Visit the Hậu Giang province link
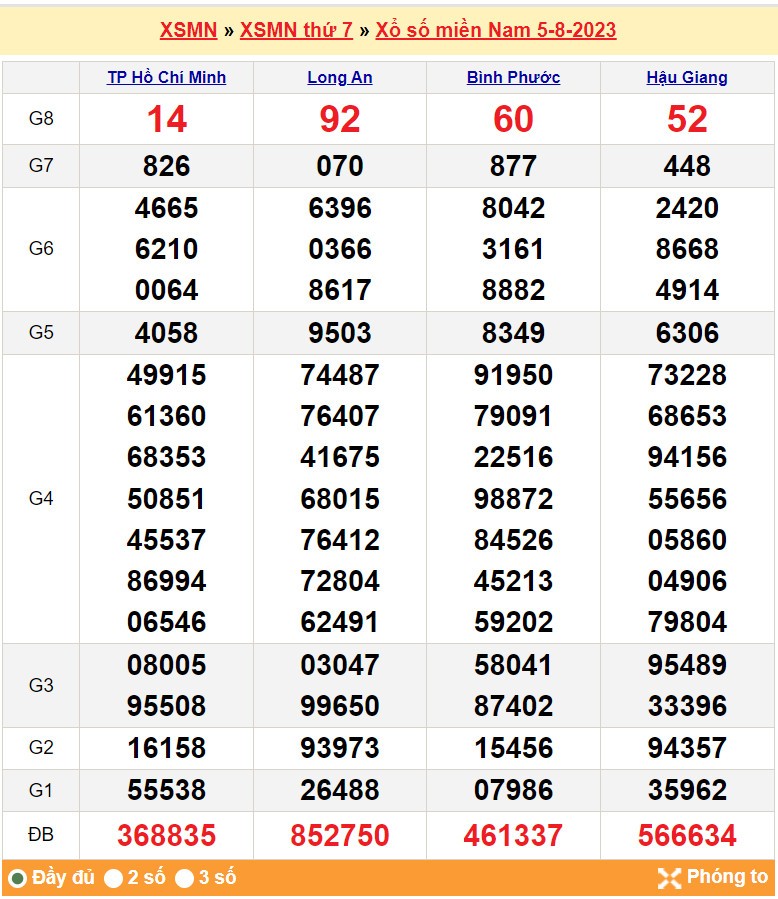778x899 pixels. (687, 77)
